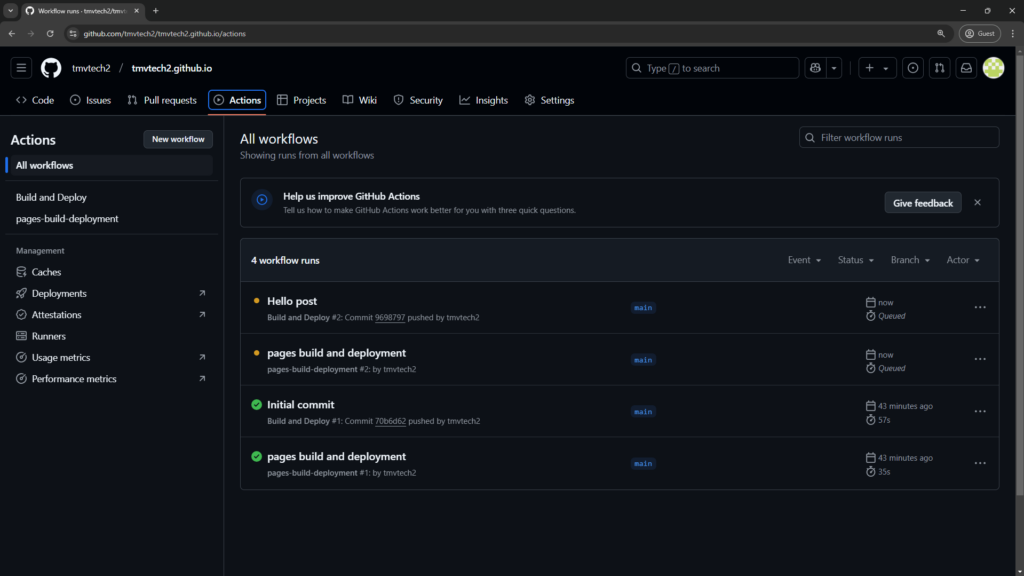The image size is (1024, 576).
Task: Expand the Branch filter dropdown
Action: tap(910, 260)
